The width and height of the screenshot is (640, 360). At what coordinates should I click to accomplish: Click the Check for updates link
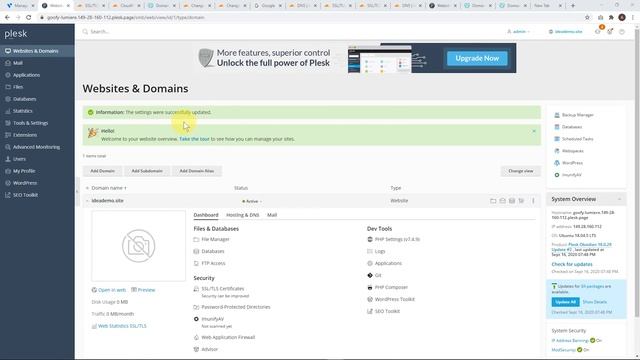(572, 264)
